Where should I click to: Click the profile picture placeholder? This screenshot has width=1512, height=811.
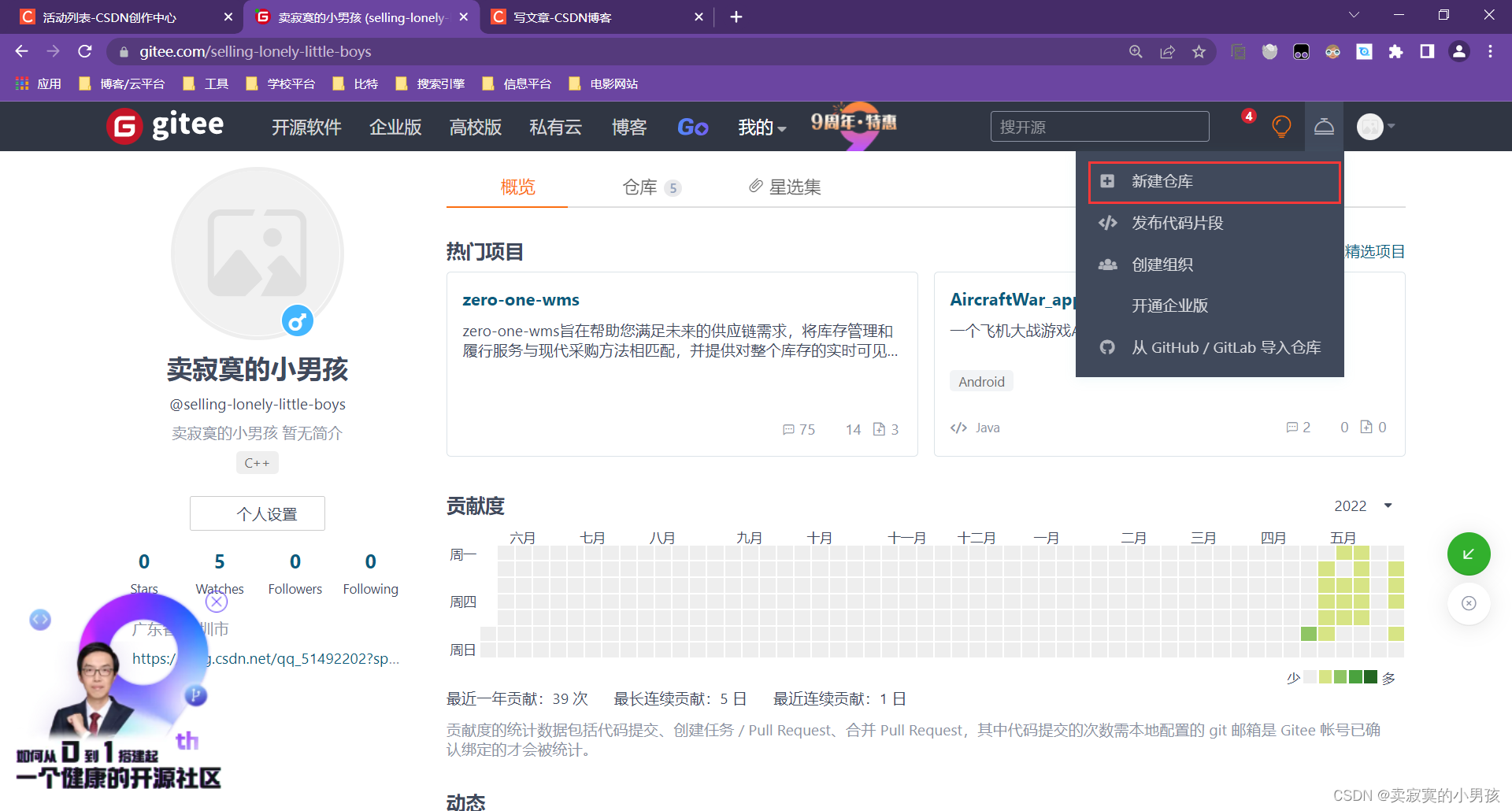(258, 253)
